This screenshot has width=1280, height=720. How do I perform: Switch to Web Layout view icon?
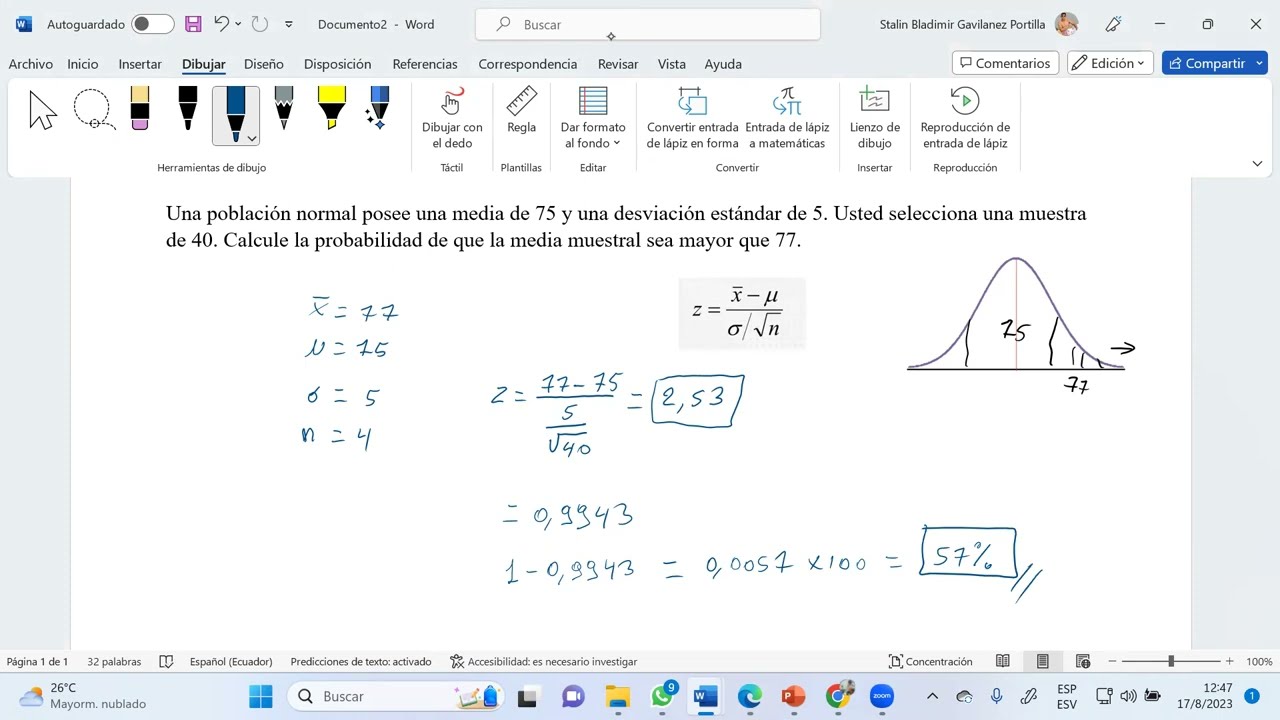[1083, 662]
